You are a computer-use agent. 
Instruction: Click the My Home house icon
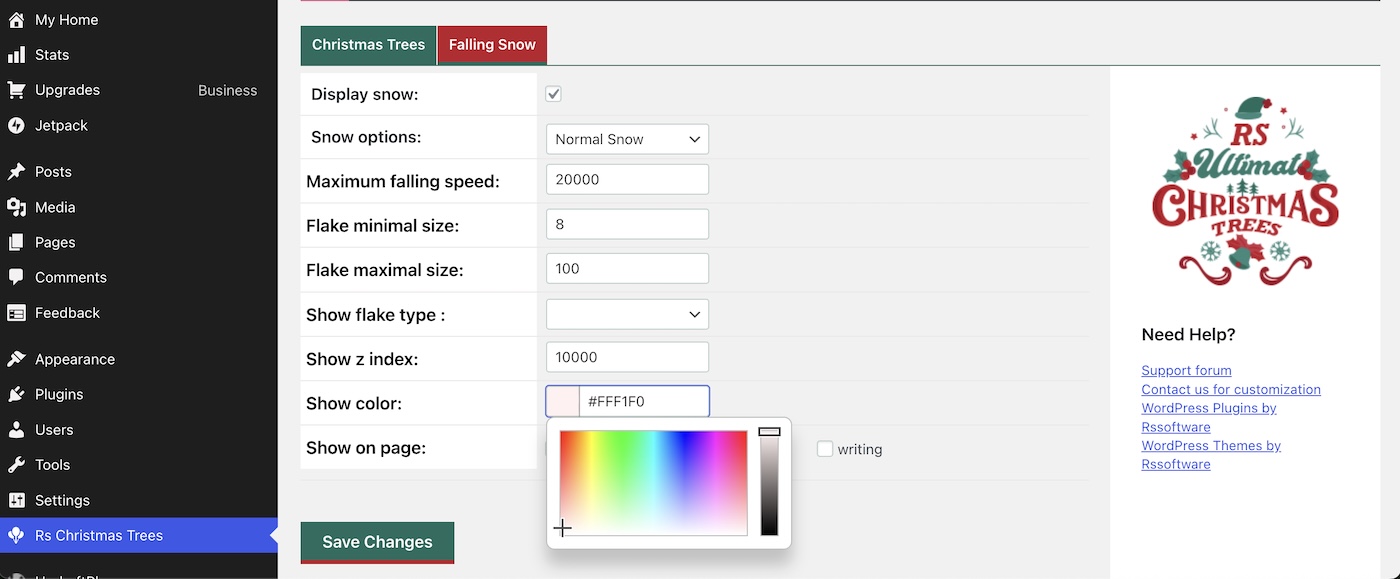point(16,20)
